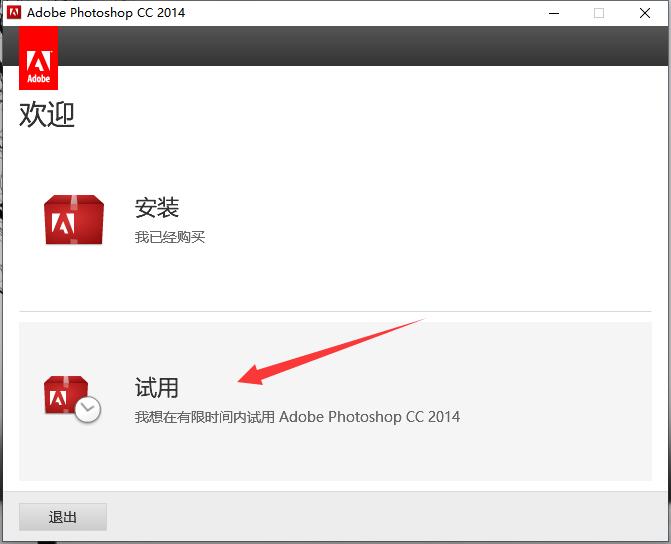The height and width of the screenshot is (544, 671).
Task: Close the Photoshop installer window
Action: (x=645, y=13)
